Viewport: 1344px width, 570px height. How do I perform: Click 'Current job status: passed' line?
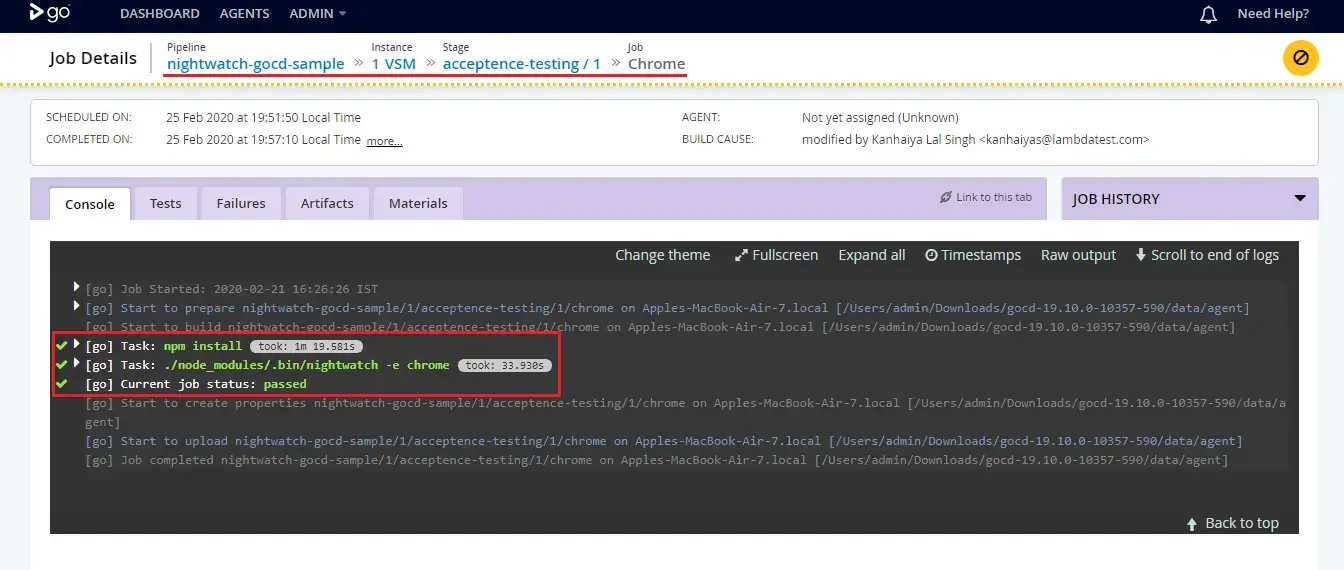click(196, 384)
